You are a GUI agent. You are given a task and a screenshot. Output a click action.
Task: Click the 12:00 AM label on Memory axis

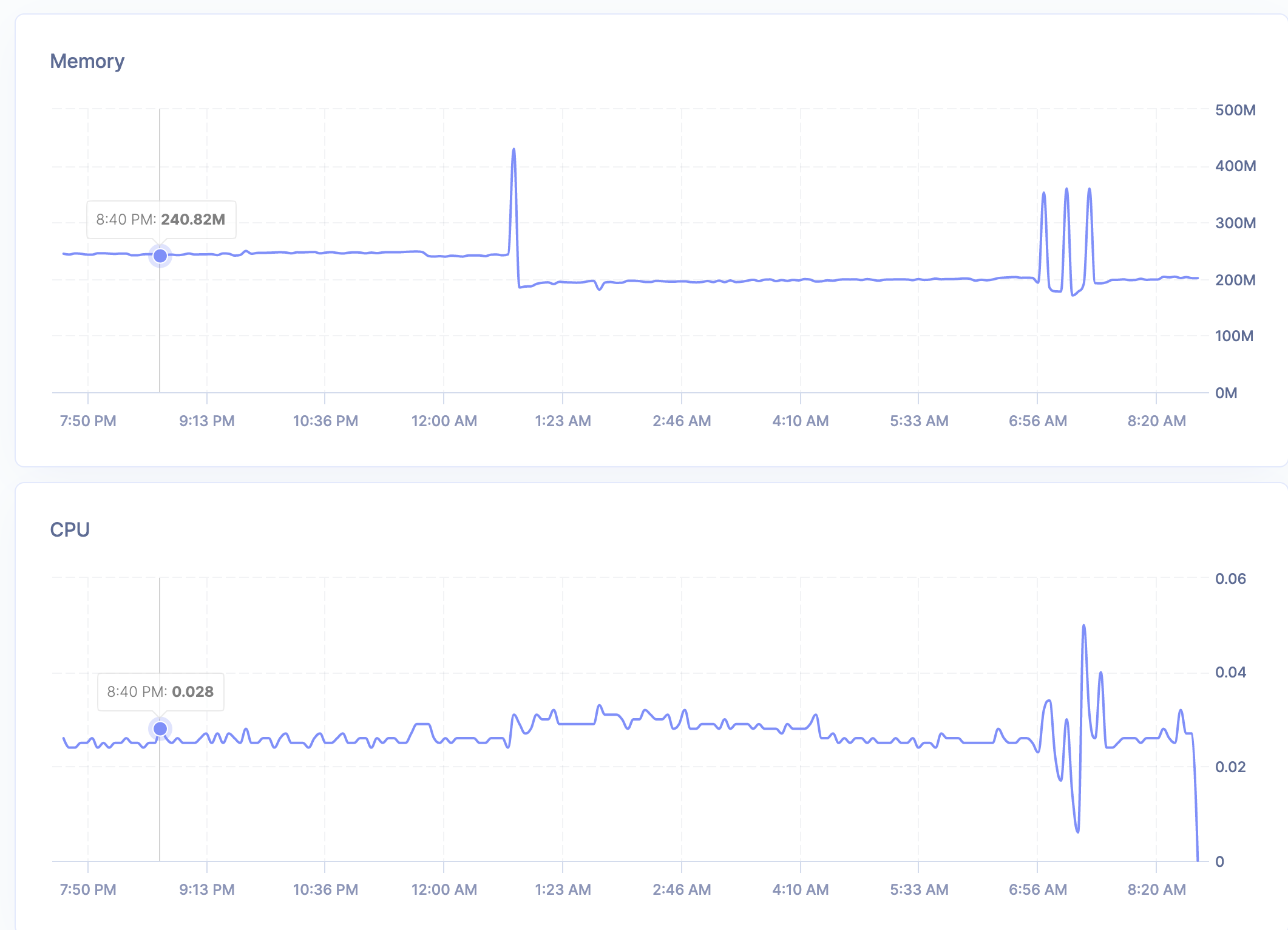(x=444, y=421)
